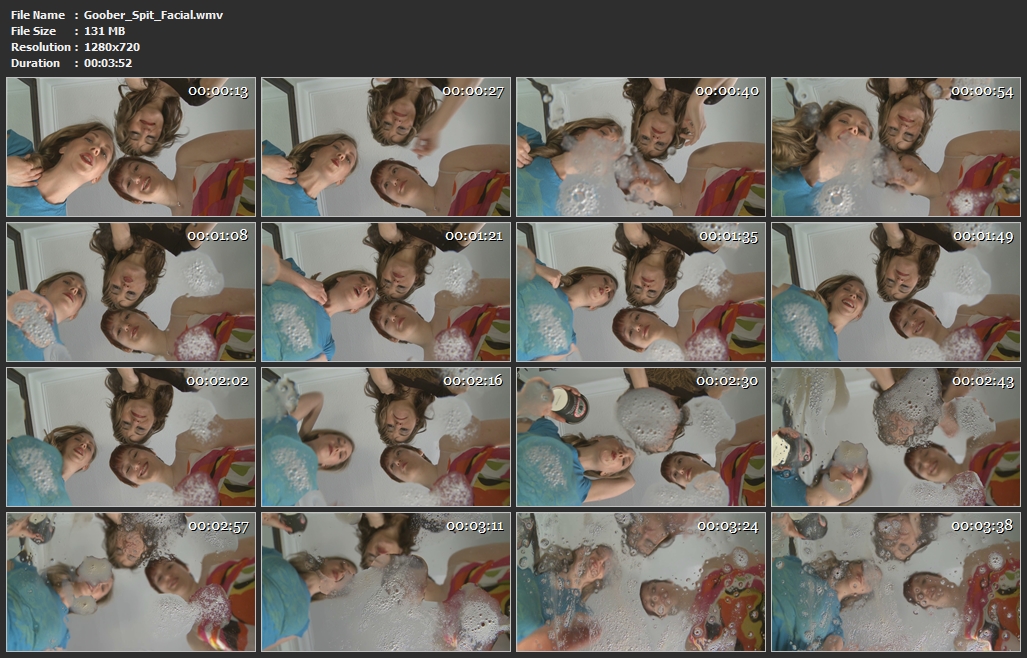
Task: Select the thumbnail at 00:01:08
Action: pyautogui.click(x=131, y=292)
